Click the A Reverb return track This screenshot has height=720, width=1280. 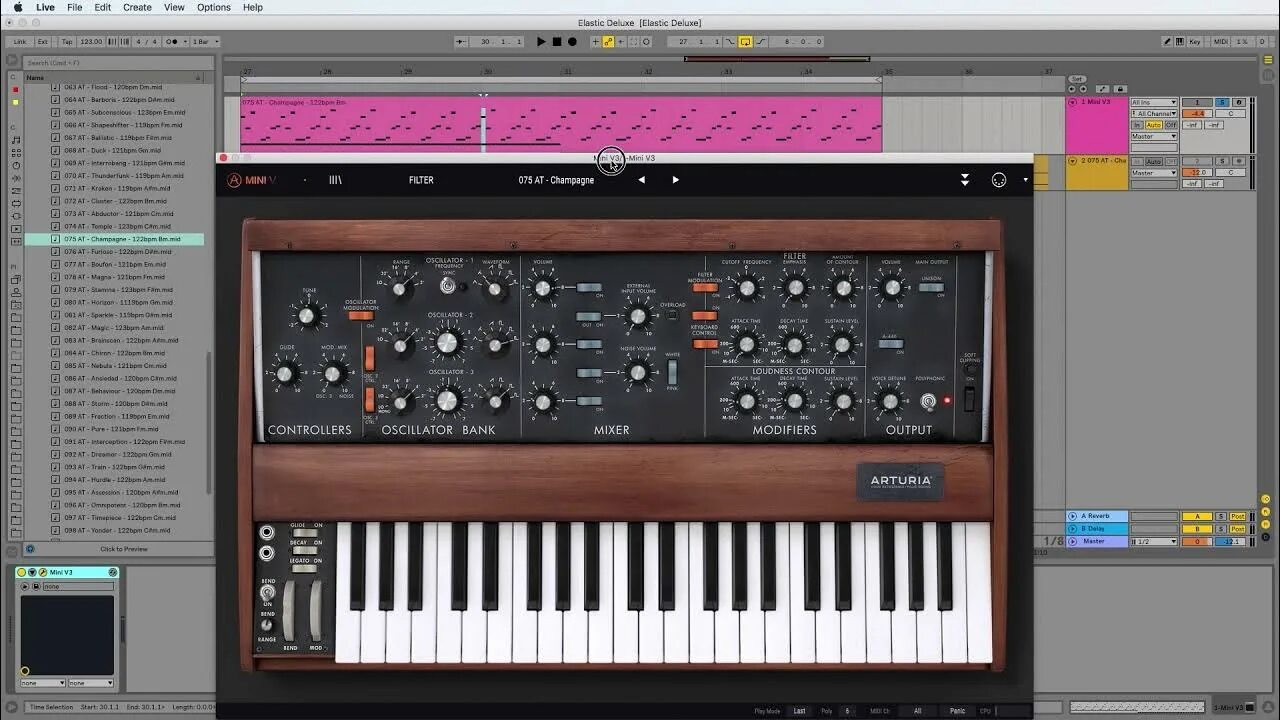[x=1097, y=517]
